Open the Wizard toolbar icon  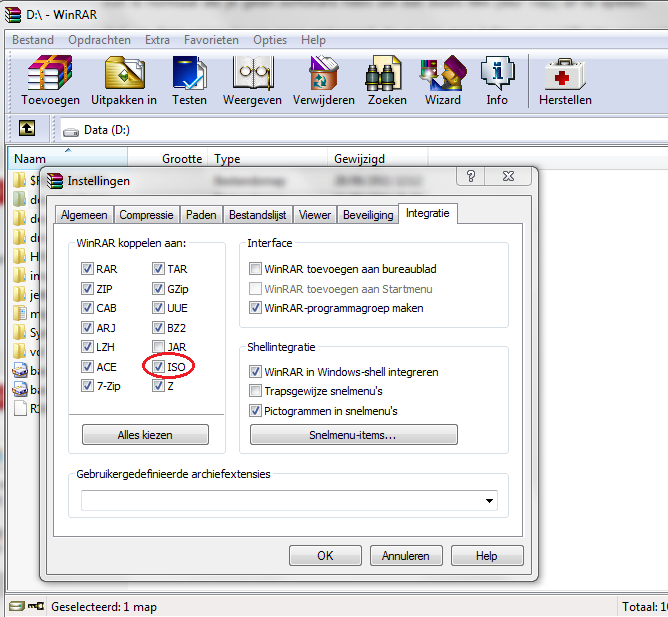tap(443, 73)
